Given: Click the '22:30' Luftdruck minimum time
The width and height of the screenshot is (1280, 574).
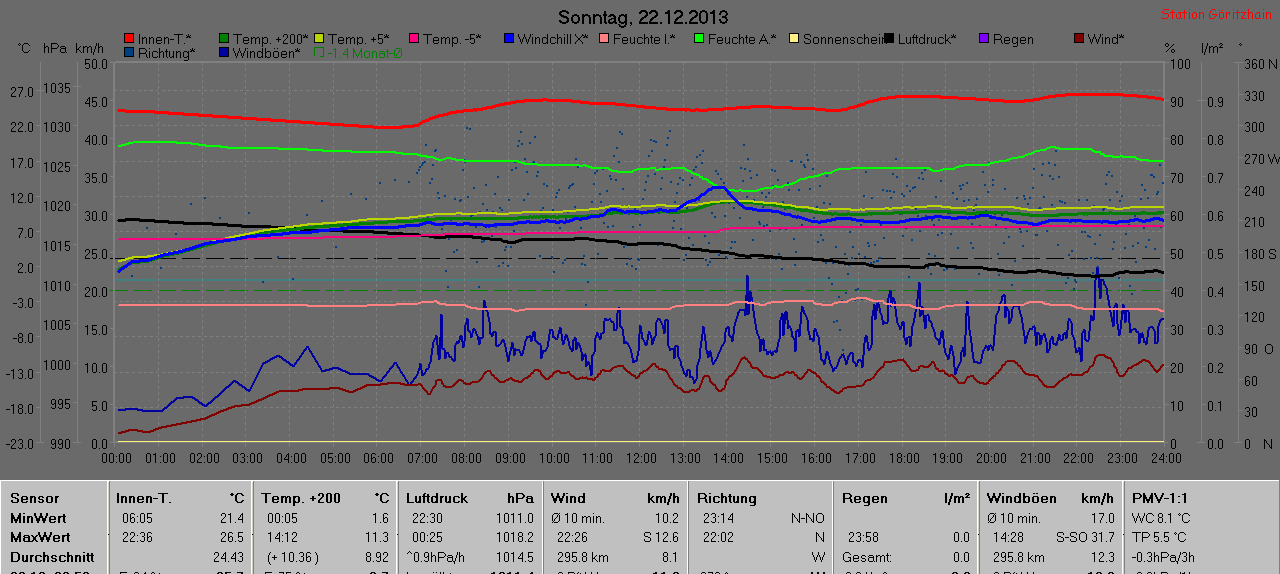Looking at the screenshot, I should click(x=428, y=518).
